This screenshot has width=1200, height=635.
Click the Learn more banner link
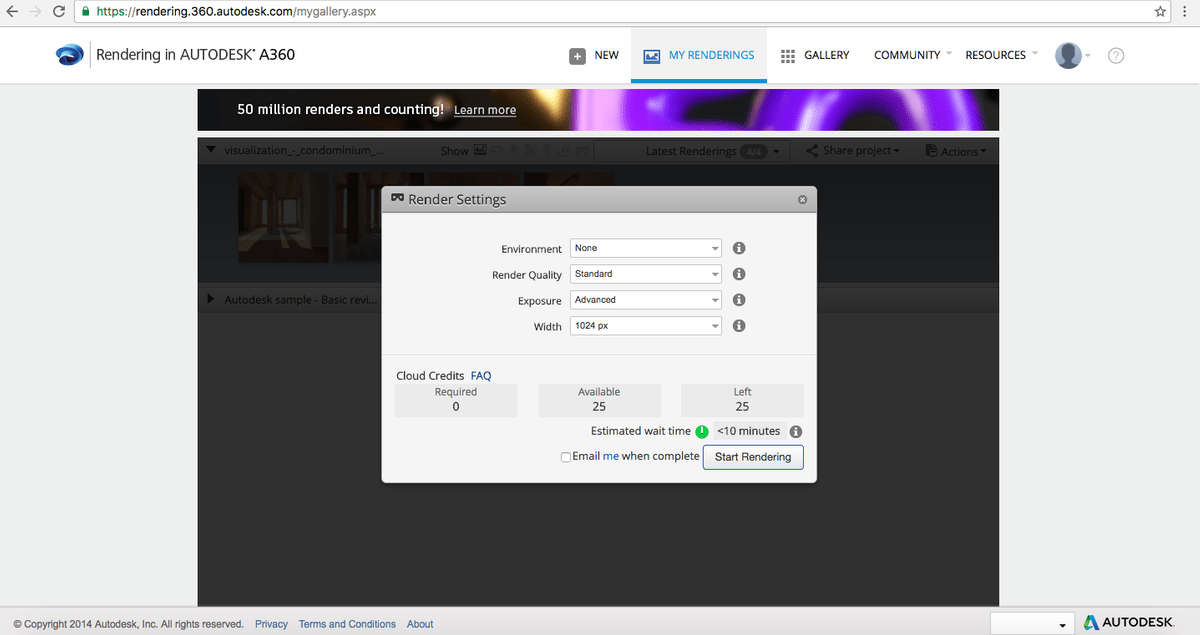point(485,110)
